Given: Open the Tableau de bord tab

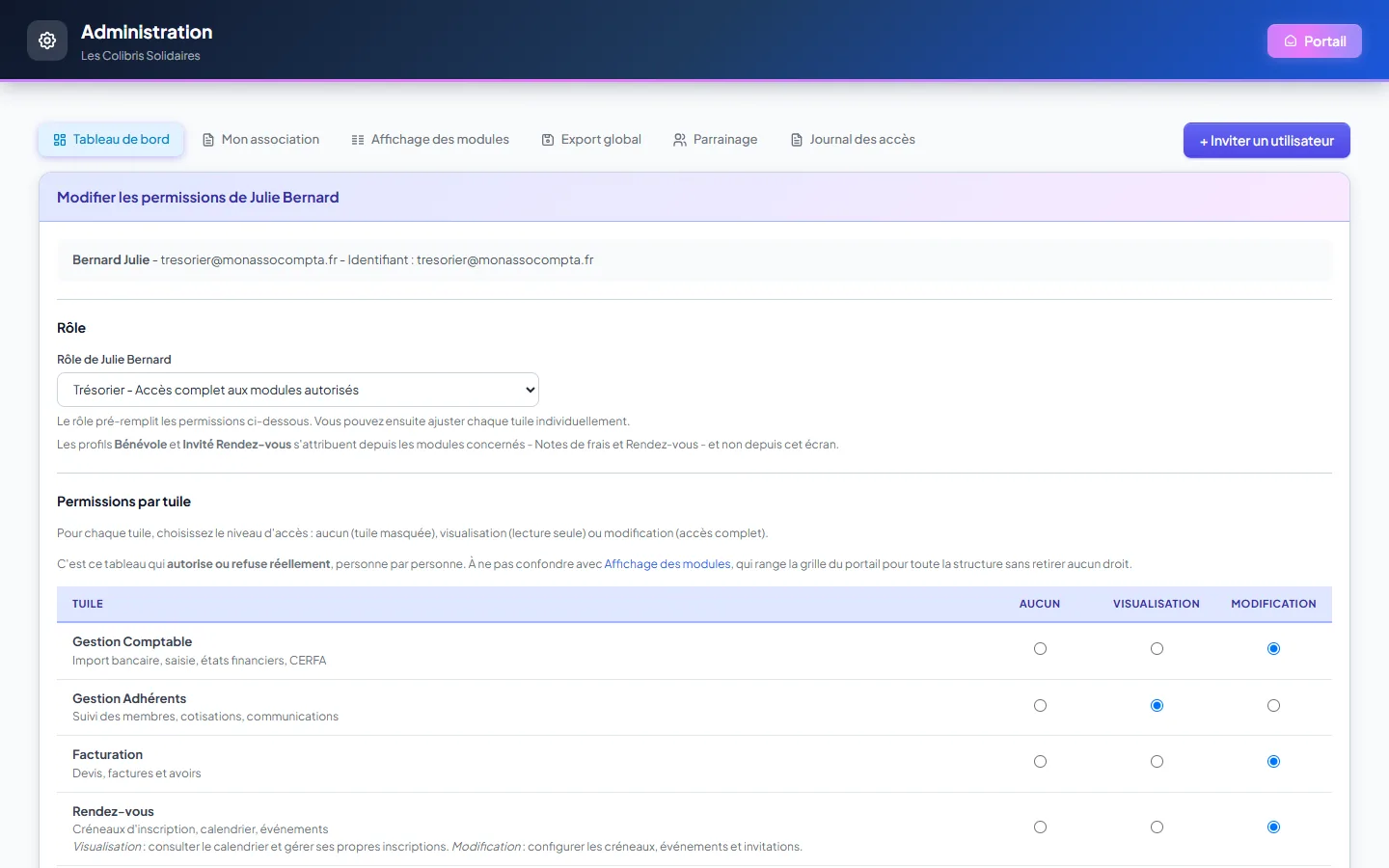Looking at the screenshot, I should (111, 140).
